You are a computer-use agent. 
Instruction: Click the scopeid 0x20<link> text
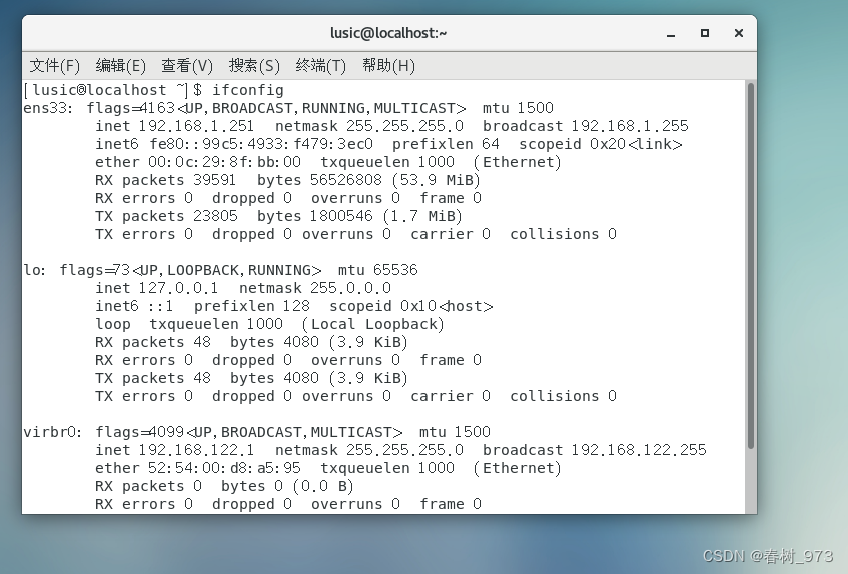601,144
